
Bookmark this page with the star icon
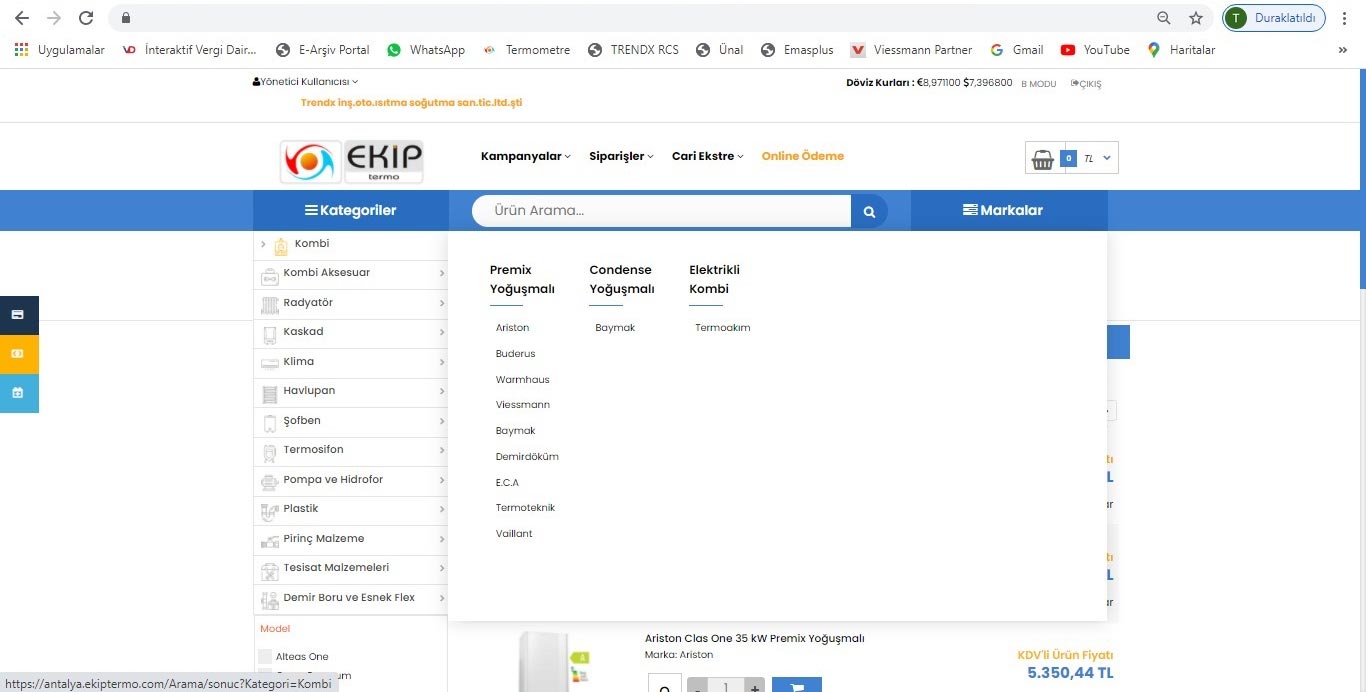(x=1196, y=18)
